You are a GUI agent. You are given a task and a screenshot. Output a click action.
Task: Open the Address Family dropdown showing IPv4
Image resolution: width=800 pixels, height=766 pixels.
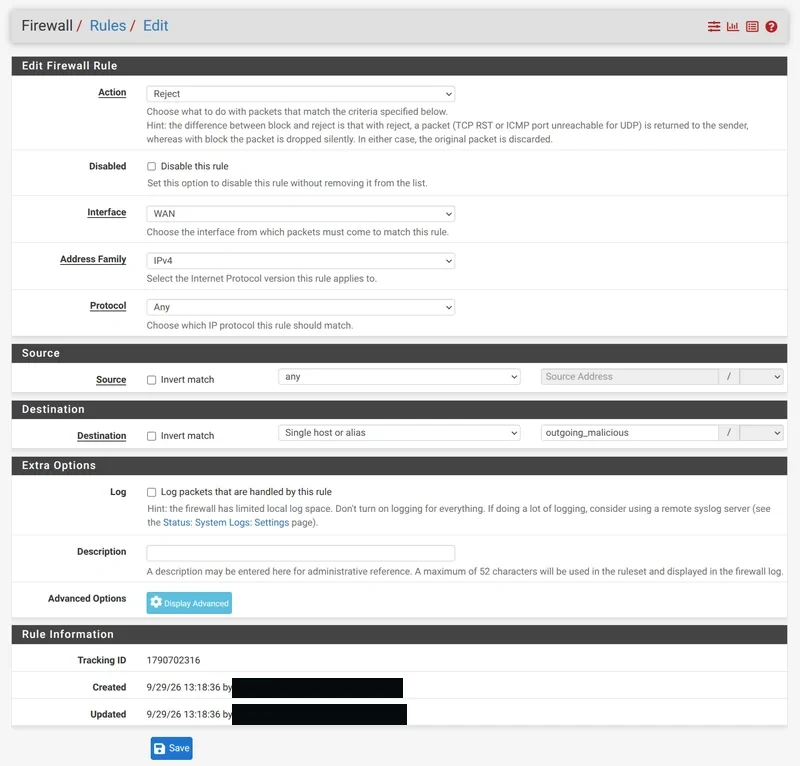coord(301,261)
